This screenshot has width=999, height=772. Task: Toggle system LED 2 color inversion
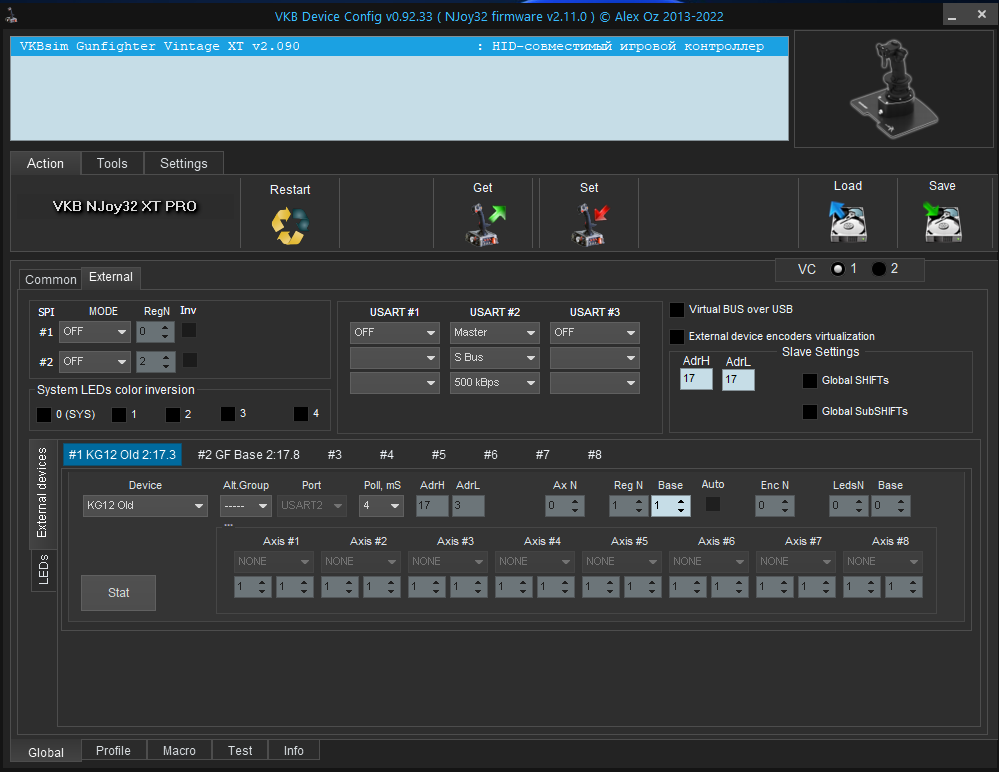(173, 415)
